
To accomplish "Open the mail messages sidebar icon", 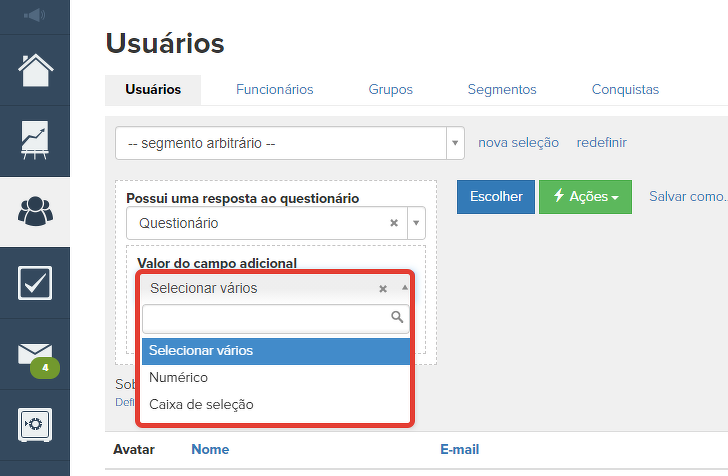I will [x=35, y=355].
